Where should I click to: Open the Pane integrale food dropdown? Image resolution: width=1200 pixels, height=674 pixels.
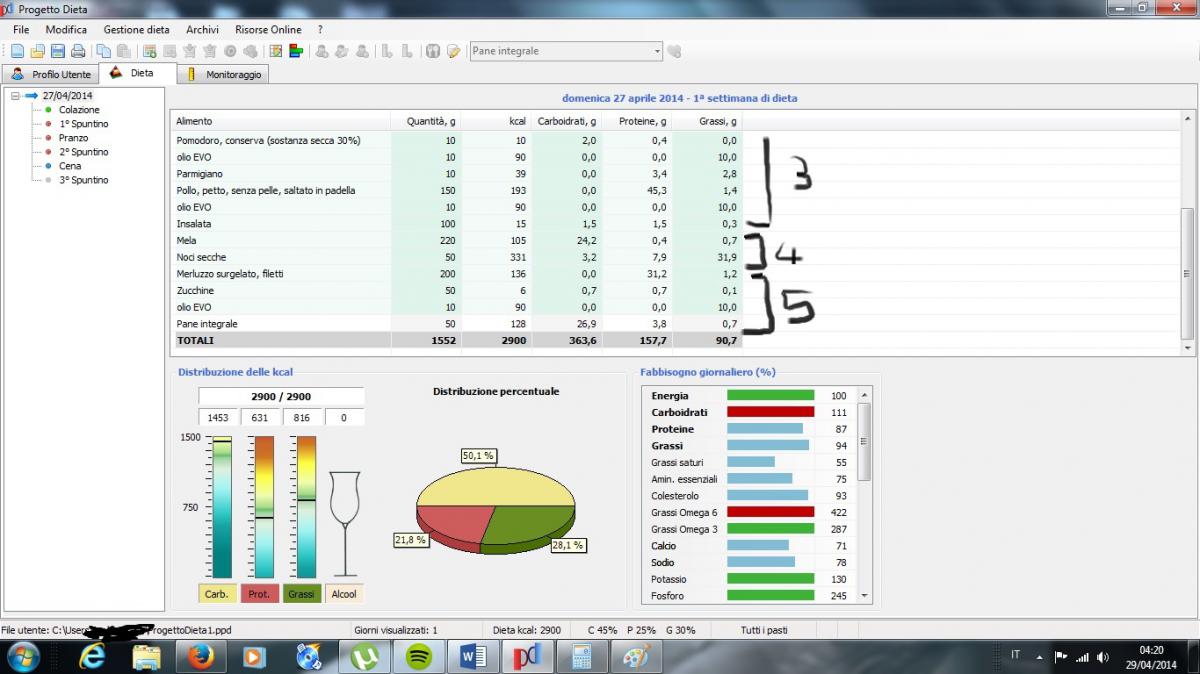pos(657,51)
